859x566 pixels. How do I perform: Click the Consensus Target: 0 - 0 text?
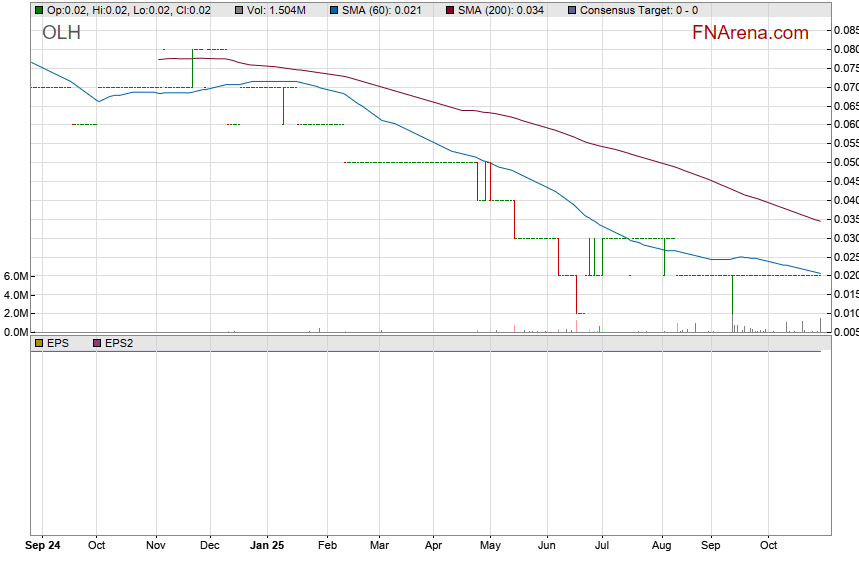coord(639,10)
